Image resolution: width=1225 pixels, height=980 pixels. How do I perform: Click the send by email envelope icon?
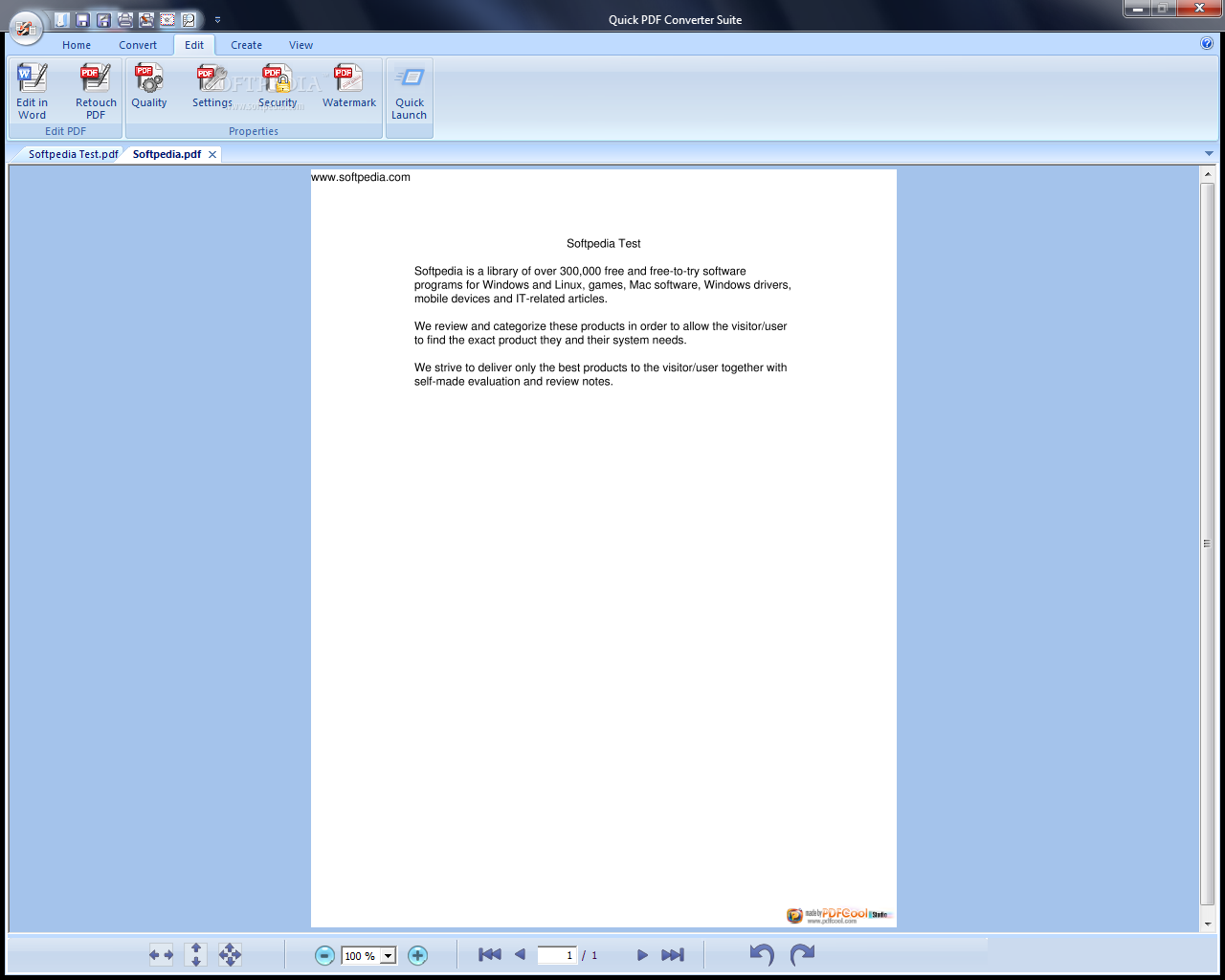click(x=167, y=19)
